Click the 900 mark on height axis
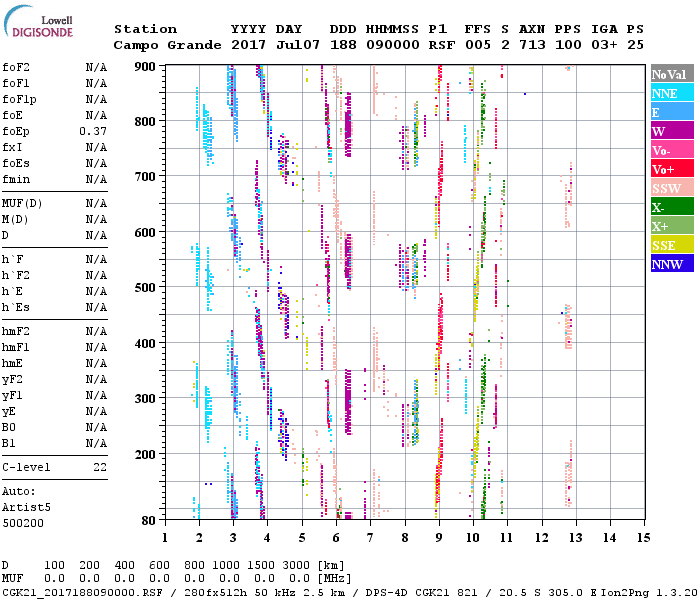This screenshot has height=600, width=700. (x=147, y=67)
